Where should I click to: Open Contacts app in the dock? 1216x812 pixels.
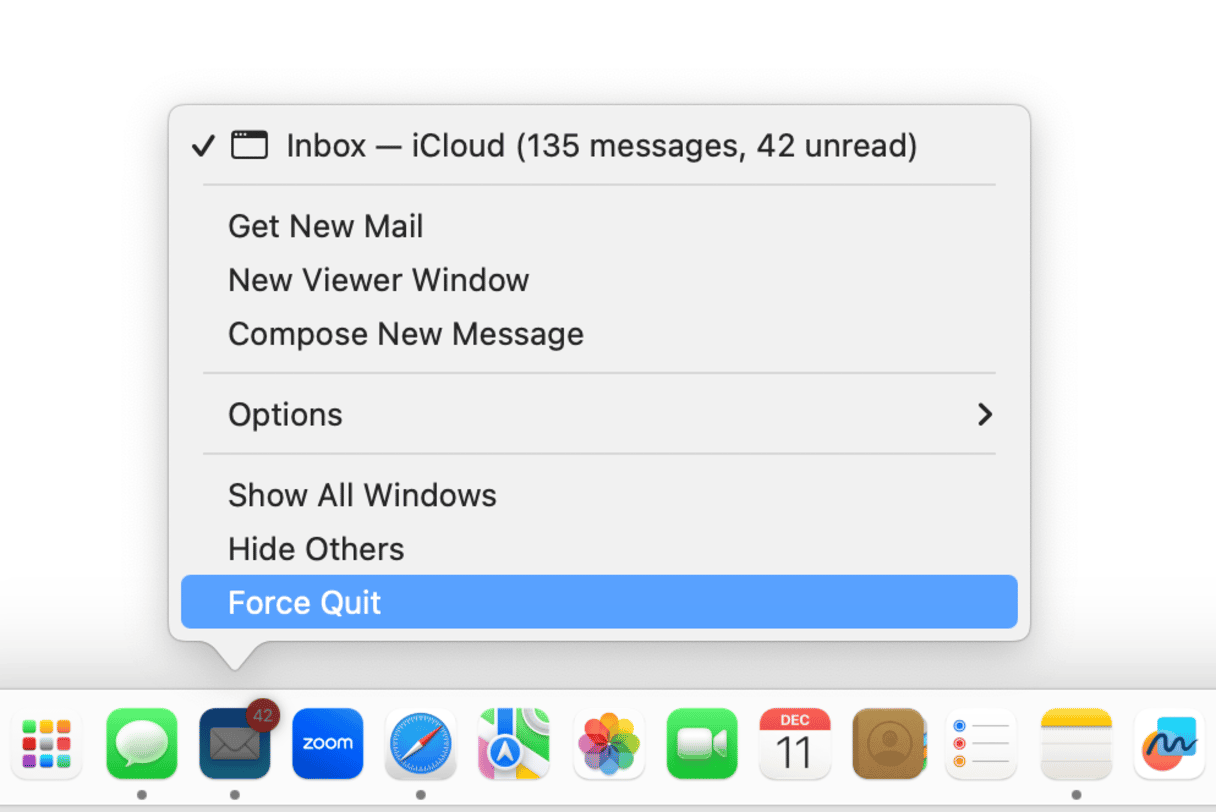click(889, 744)
